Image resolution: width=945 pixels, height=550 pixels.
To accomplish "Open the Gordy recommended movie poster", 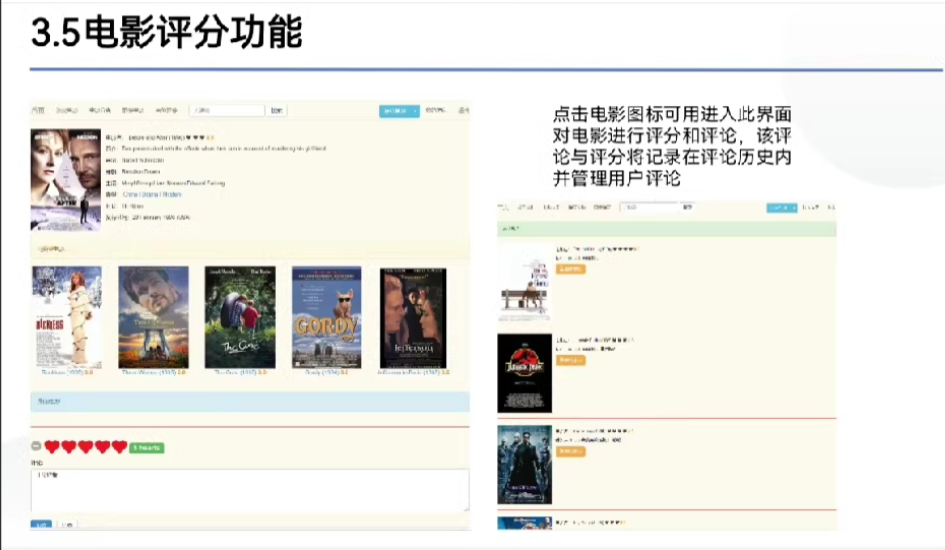I will (327, 317).
